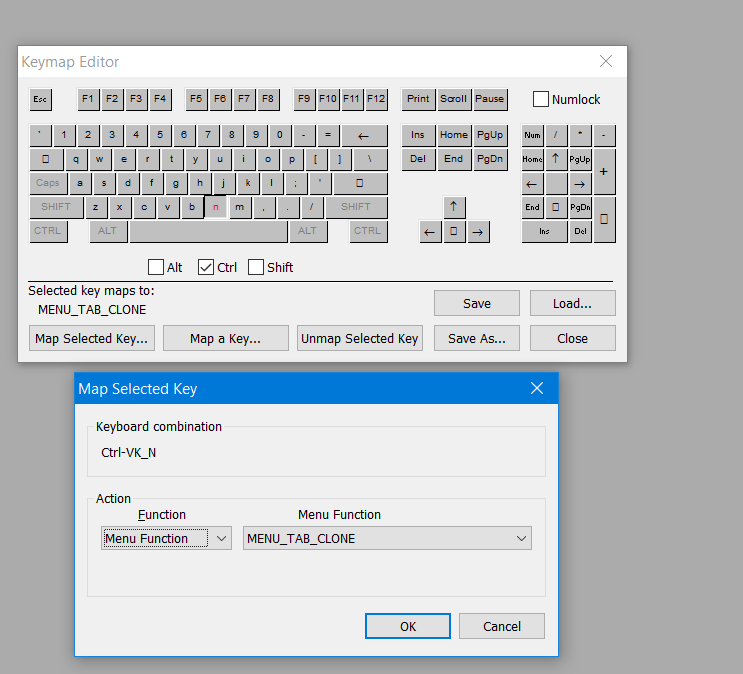This screenshot has height=674, width=743.
Task: Open the Function dropdown showing Menu Function
Action: 167,539
